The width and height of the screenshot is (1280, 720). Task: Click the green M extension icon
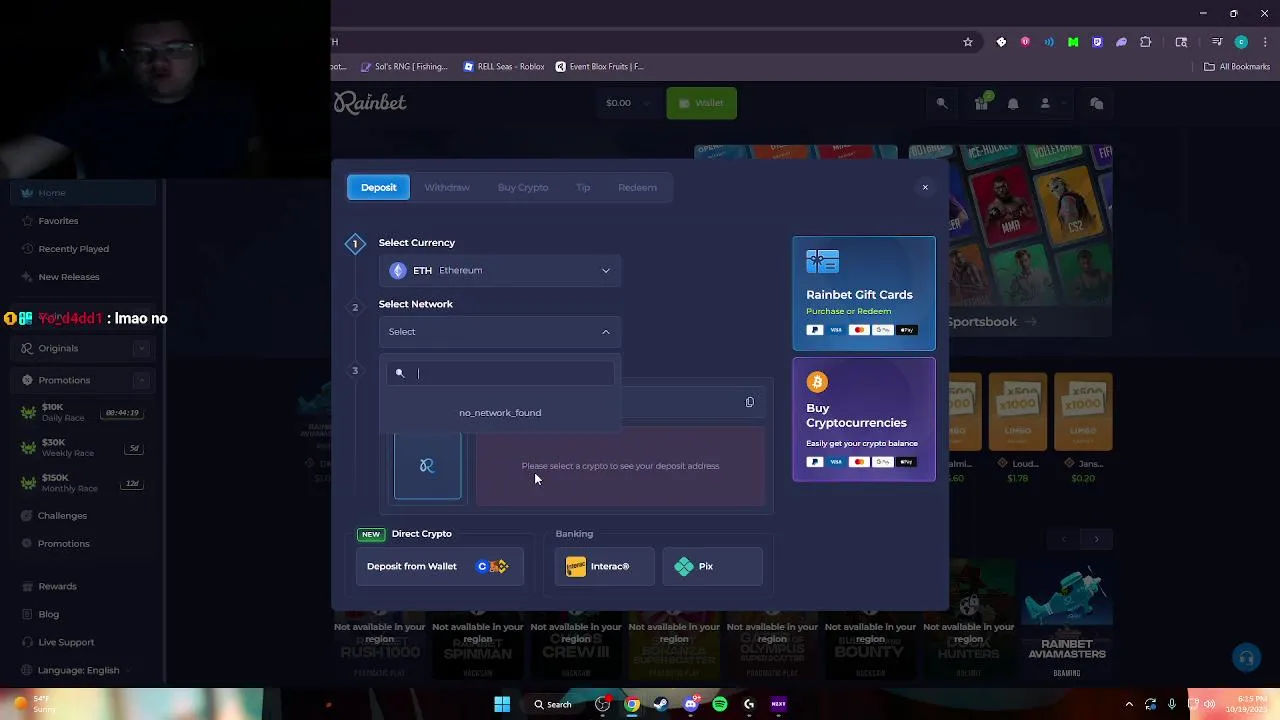pyautogui.click(x=1073, y=42)
